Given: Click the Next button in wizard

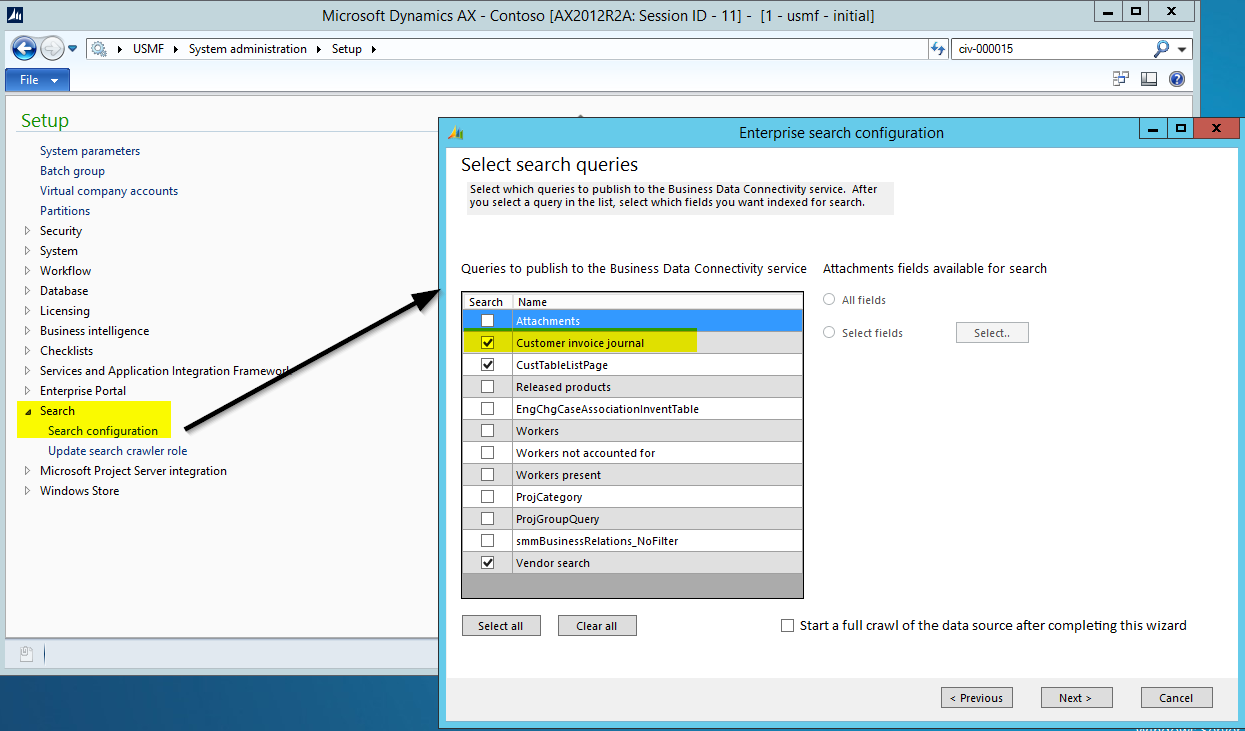Looking at the screenshot, I should [x=1076, y=697].
